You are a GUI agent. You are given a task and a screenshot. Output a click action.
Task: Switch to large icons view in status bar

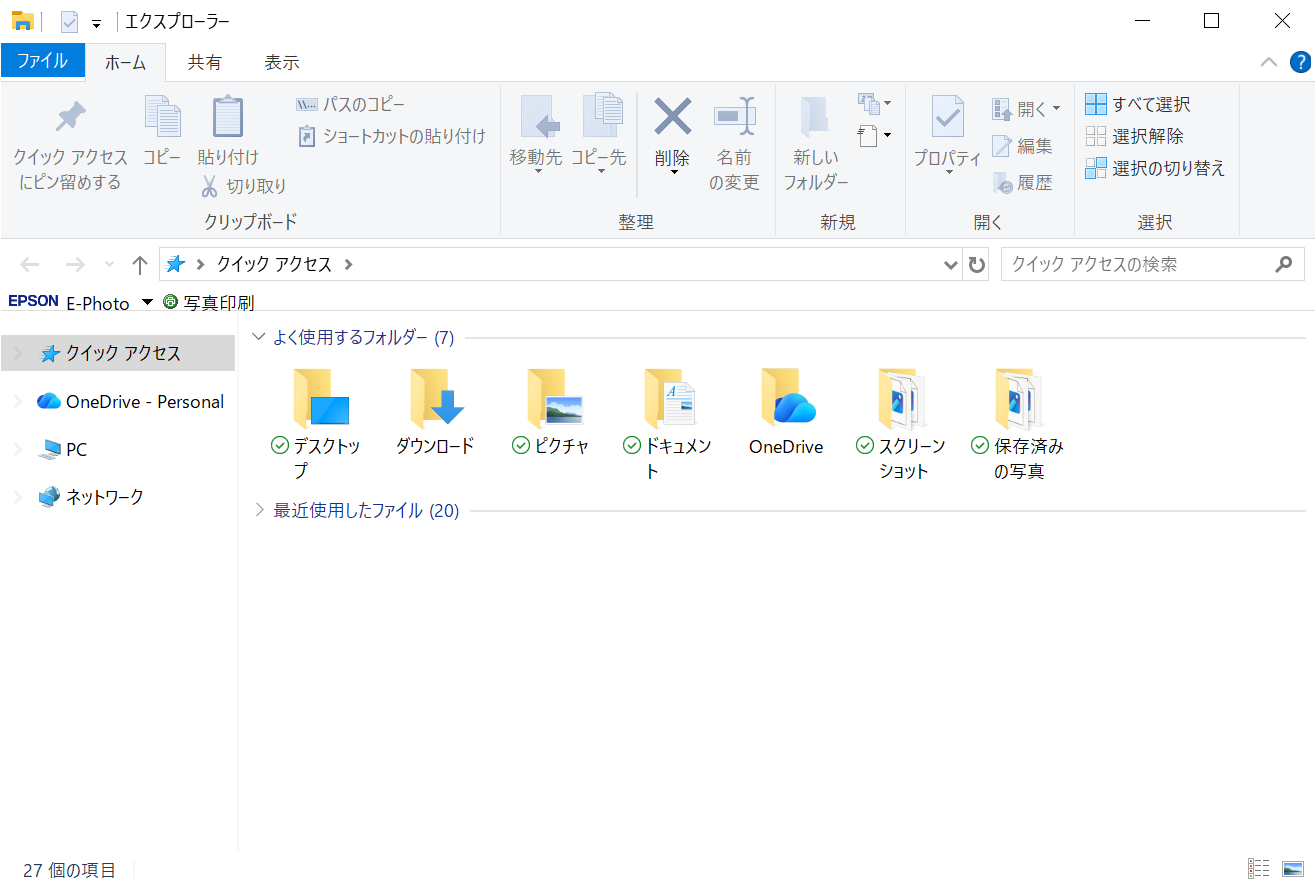(x=1293, y=869)
